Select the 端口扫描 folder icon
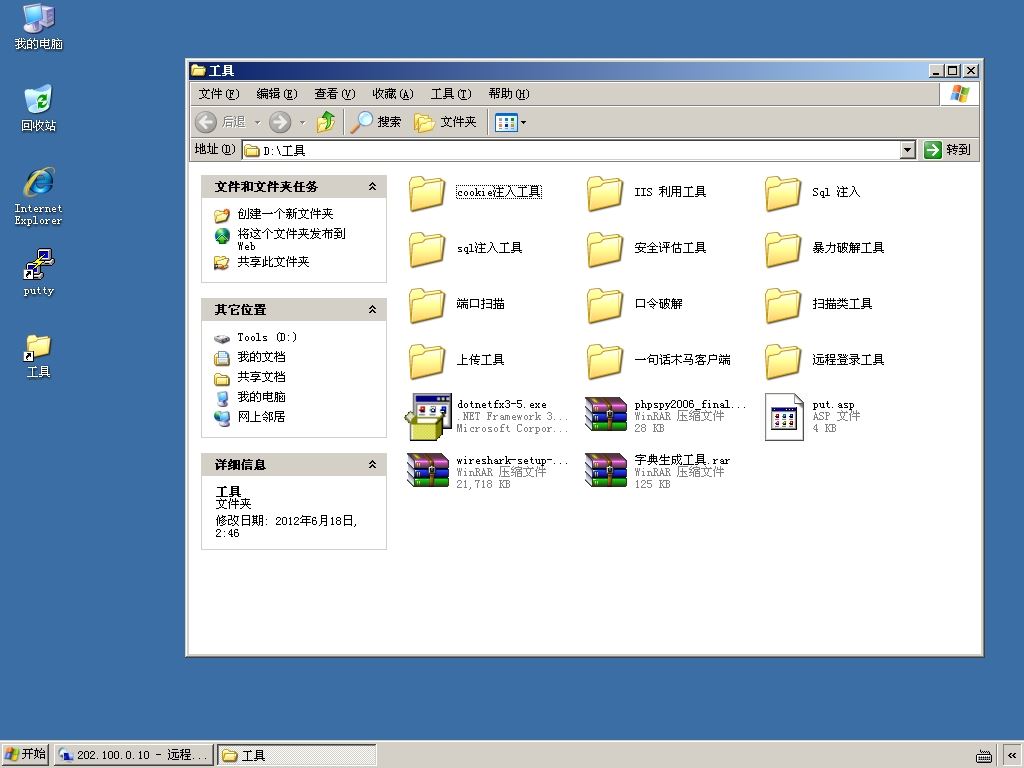The height and width of the screenshot is (768, 1024). click(427, 306)
